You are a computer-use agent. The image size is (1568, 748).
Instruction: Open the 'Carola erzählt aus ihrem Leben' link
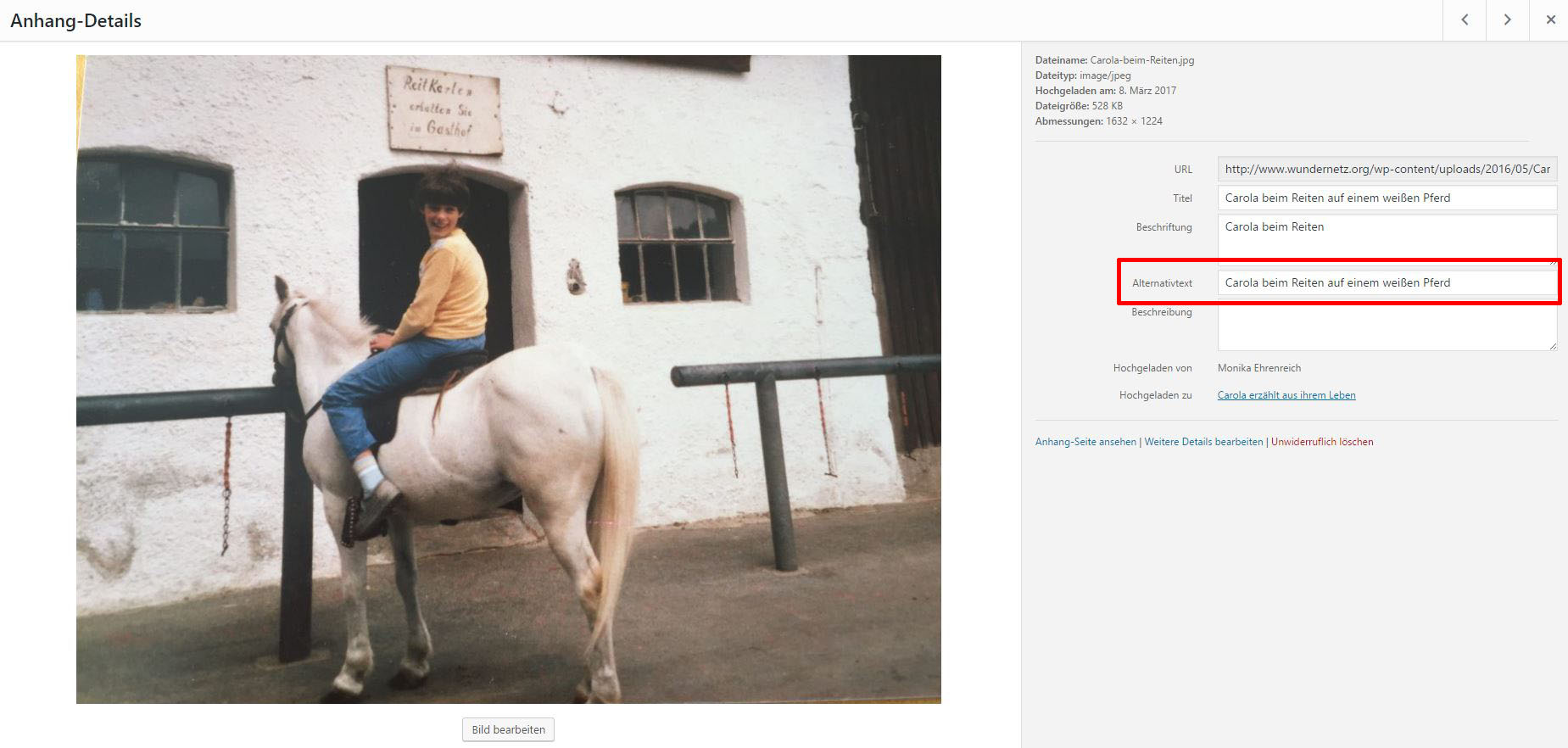1286,395
